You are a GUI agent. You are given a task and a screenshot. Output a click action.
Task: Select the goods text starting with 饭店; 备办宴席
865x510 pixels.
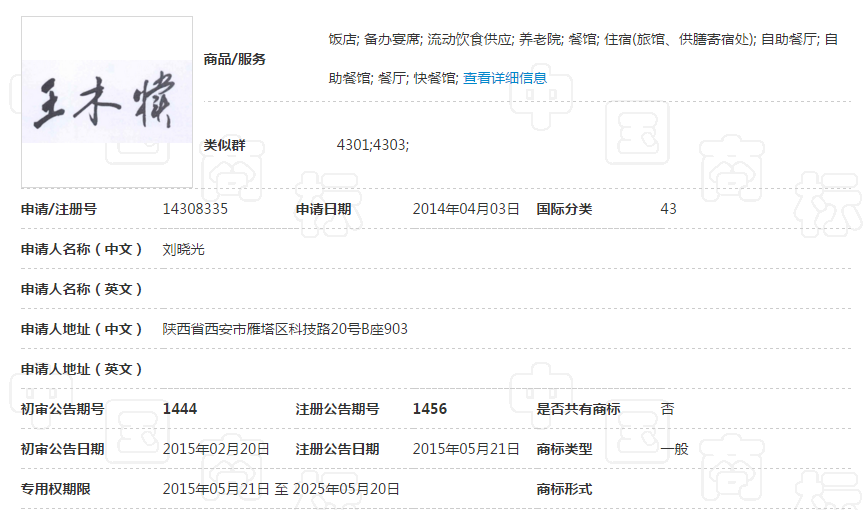click(583, 39)
